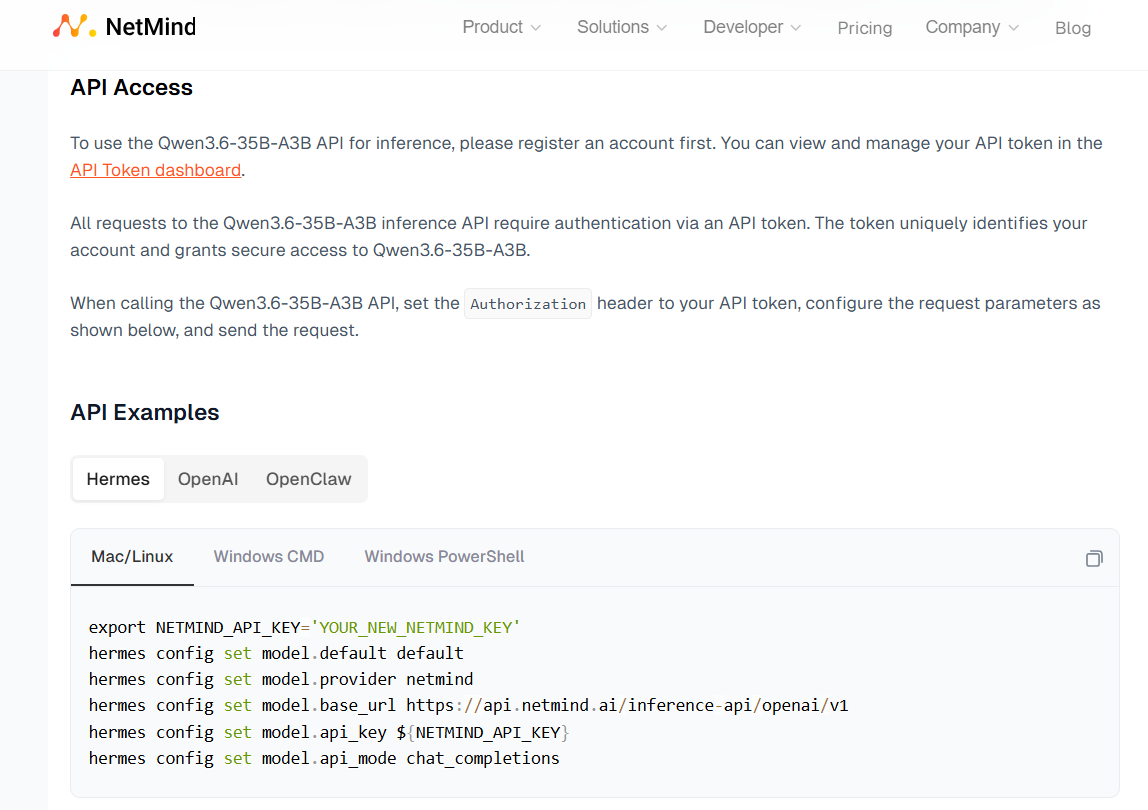Copy the code snippet with copy icon
Image resolution: width=1148 pixels, height=810 pixels.
tap(1094, 559)
